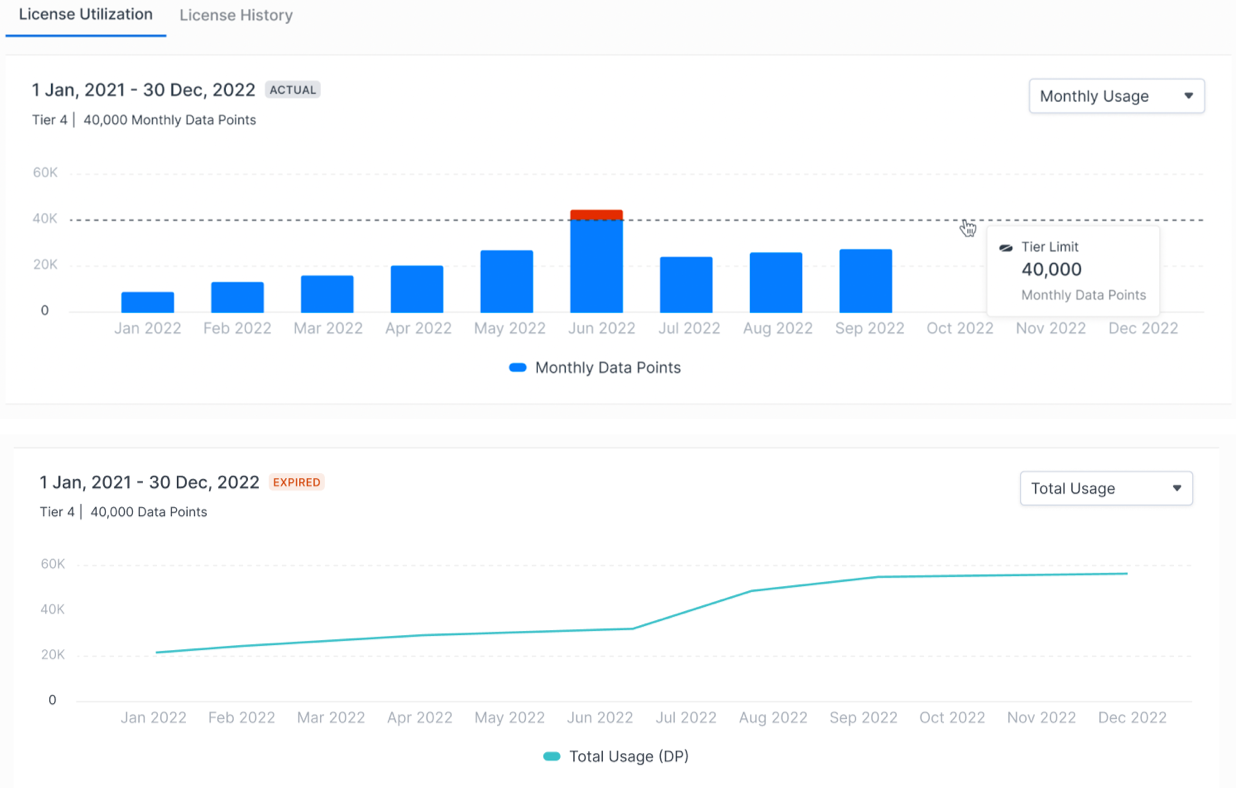Image resolution: width=1236 pixels, height=788 pixels.
Task: Toggle the Total Usage (DP) legend swatch
Action: pyautogui.click(x=552, y=757)
